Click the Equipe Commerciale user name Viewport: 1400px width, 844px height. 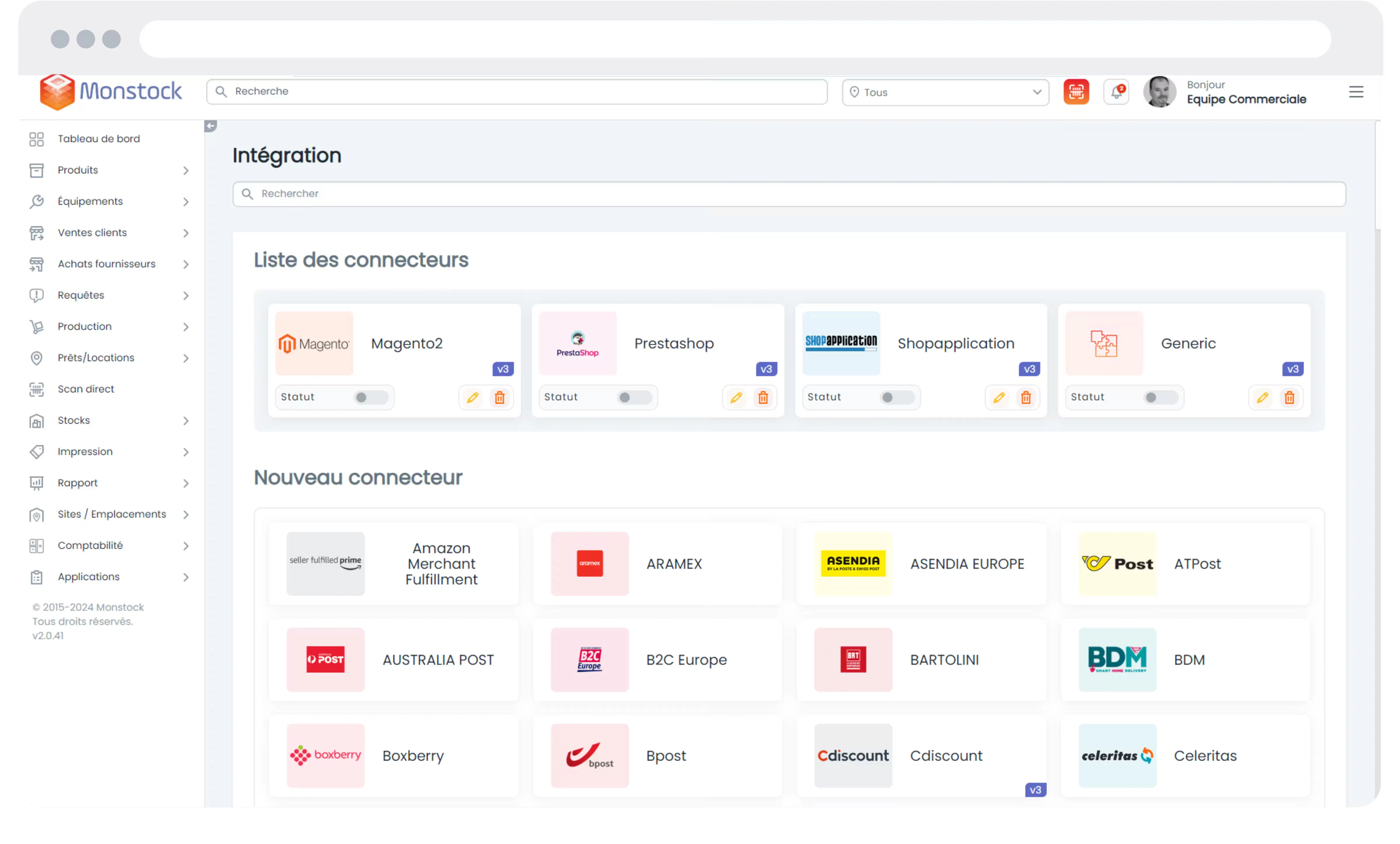1246,100
